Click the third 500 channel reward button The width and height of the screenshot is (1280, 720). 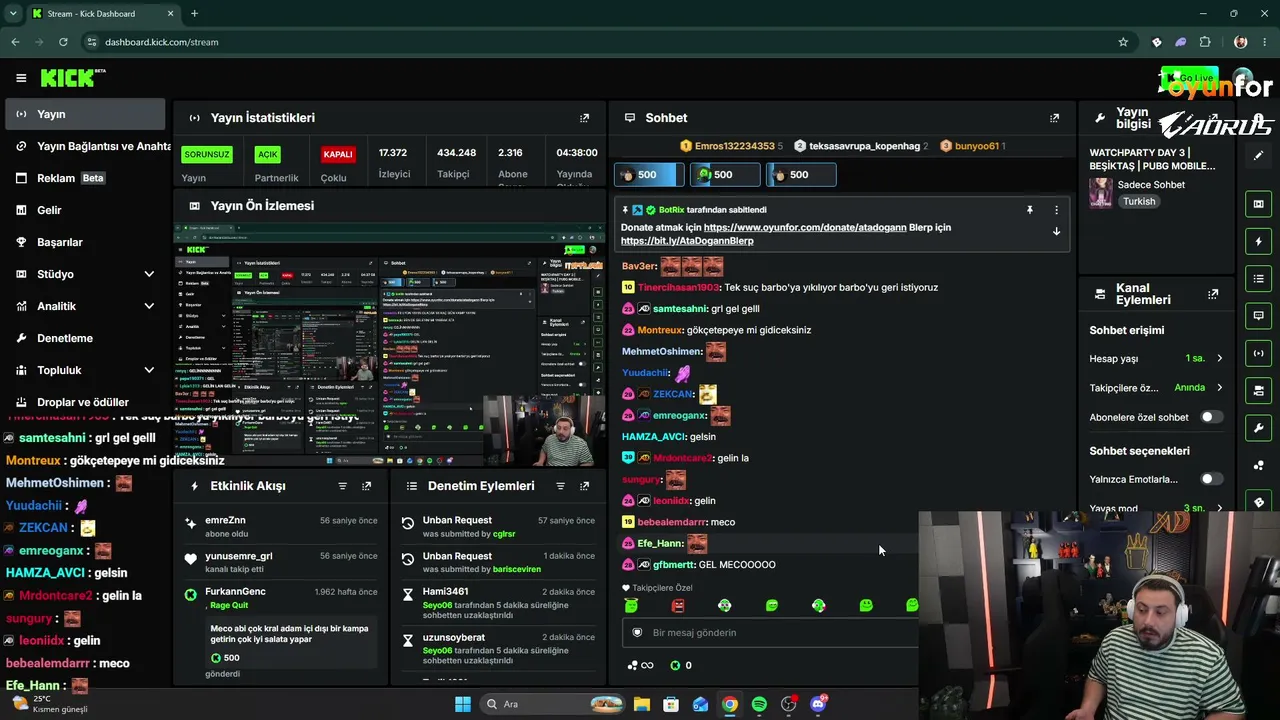click(800, 175)
